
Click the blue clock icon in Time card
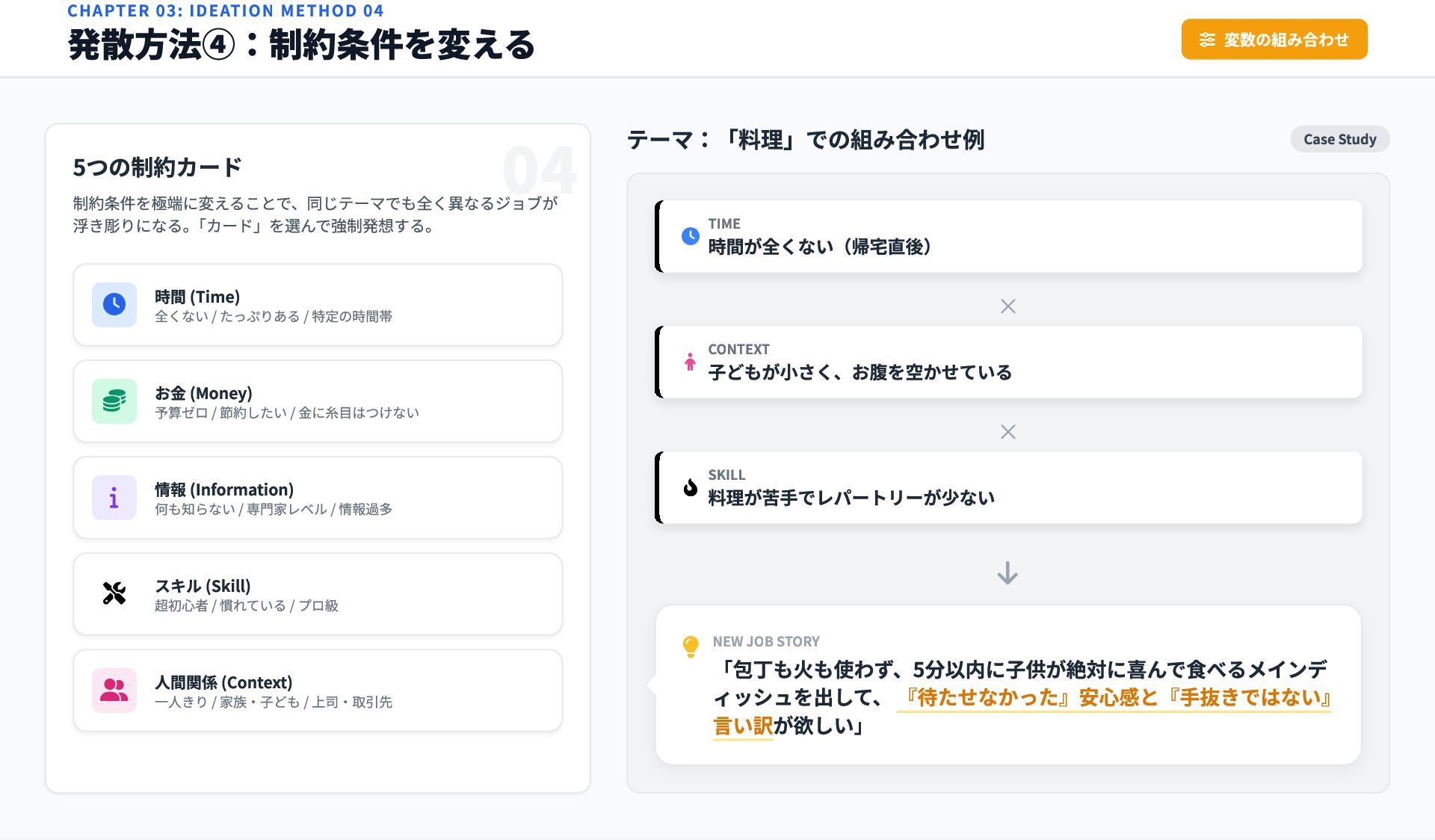tap(114, 304)
